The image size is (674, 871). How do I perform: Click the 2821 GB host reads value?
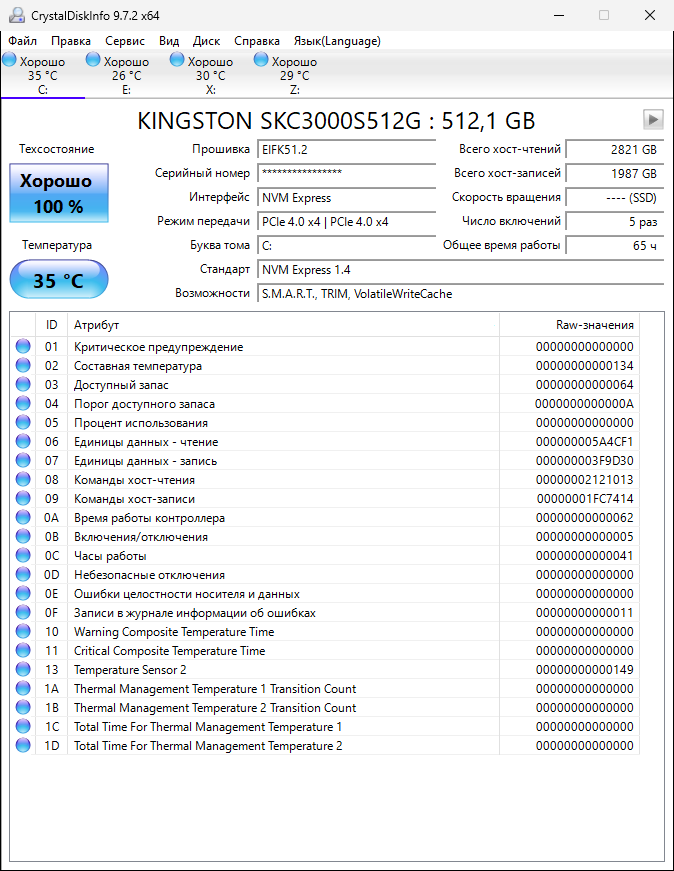(x=615, y=149)
